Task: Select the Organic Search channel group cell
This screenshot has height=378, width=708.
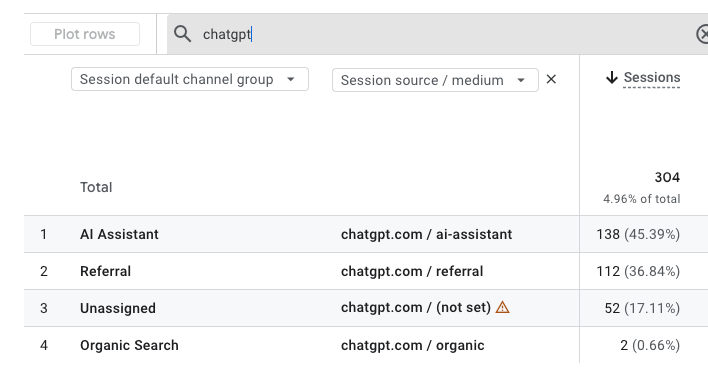Action: click(x=129, y=345)
